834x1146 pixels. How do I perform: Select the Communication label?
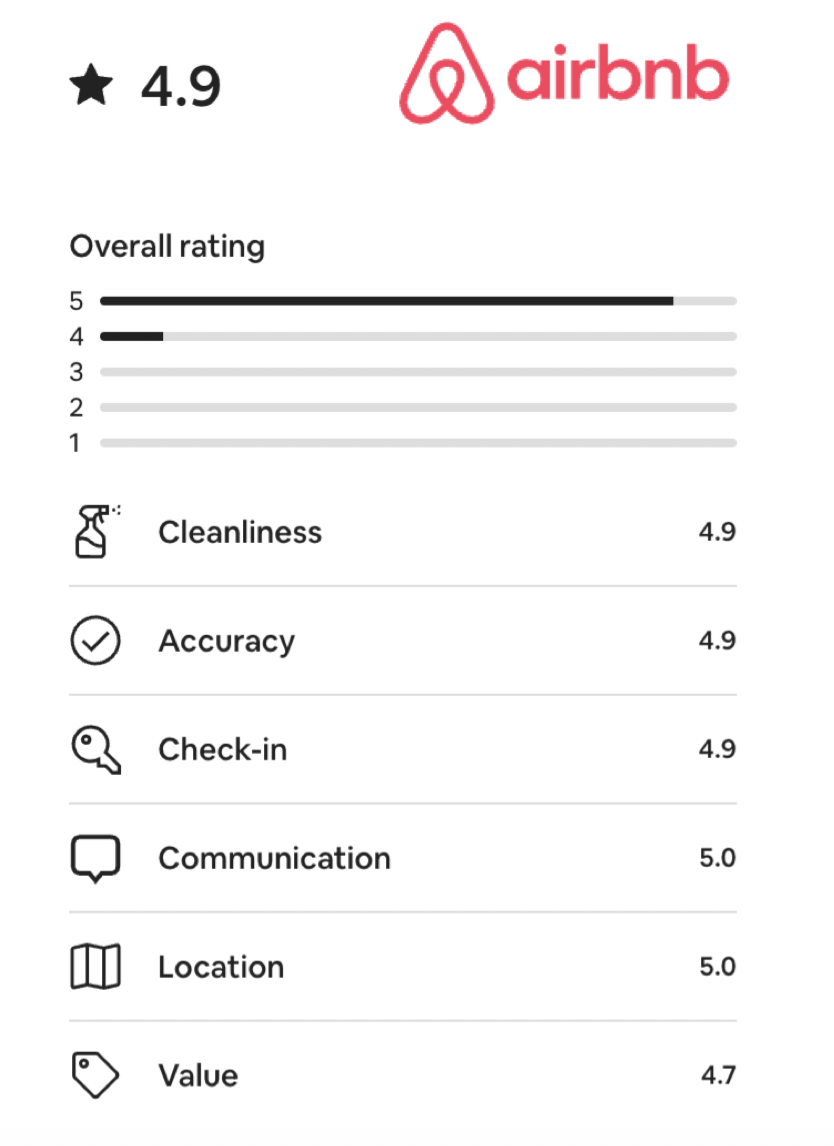274,858
